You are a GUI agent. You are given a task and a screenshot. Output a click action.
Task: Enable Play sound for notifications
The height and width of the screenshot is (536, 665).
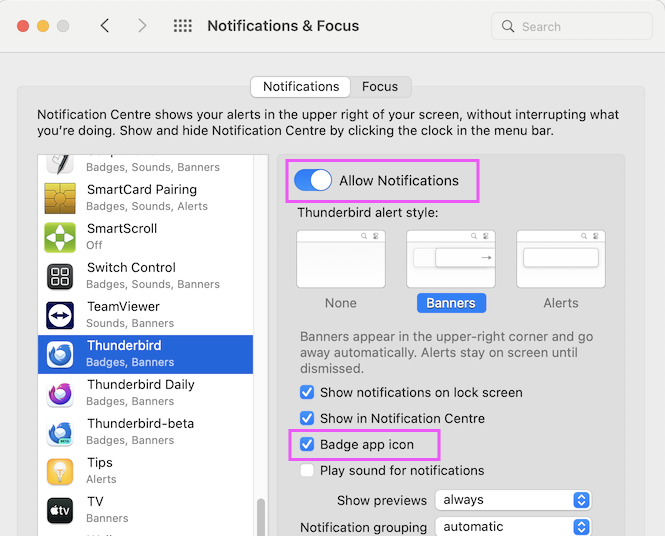click(307, 470)
